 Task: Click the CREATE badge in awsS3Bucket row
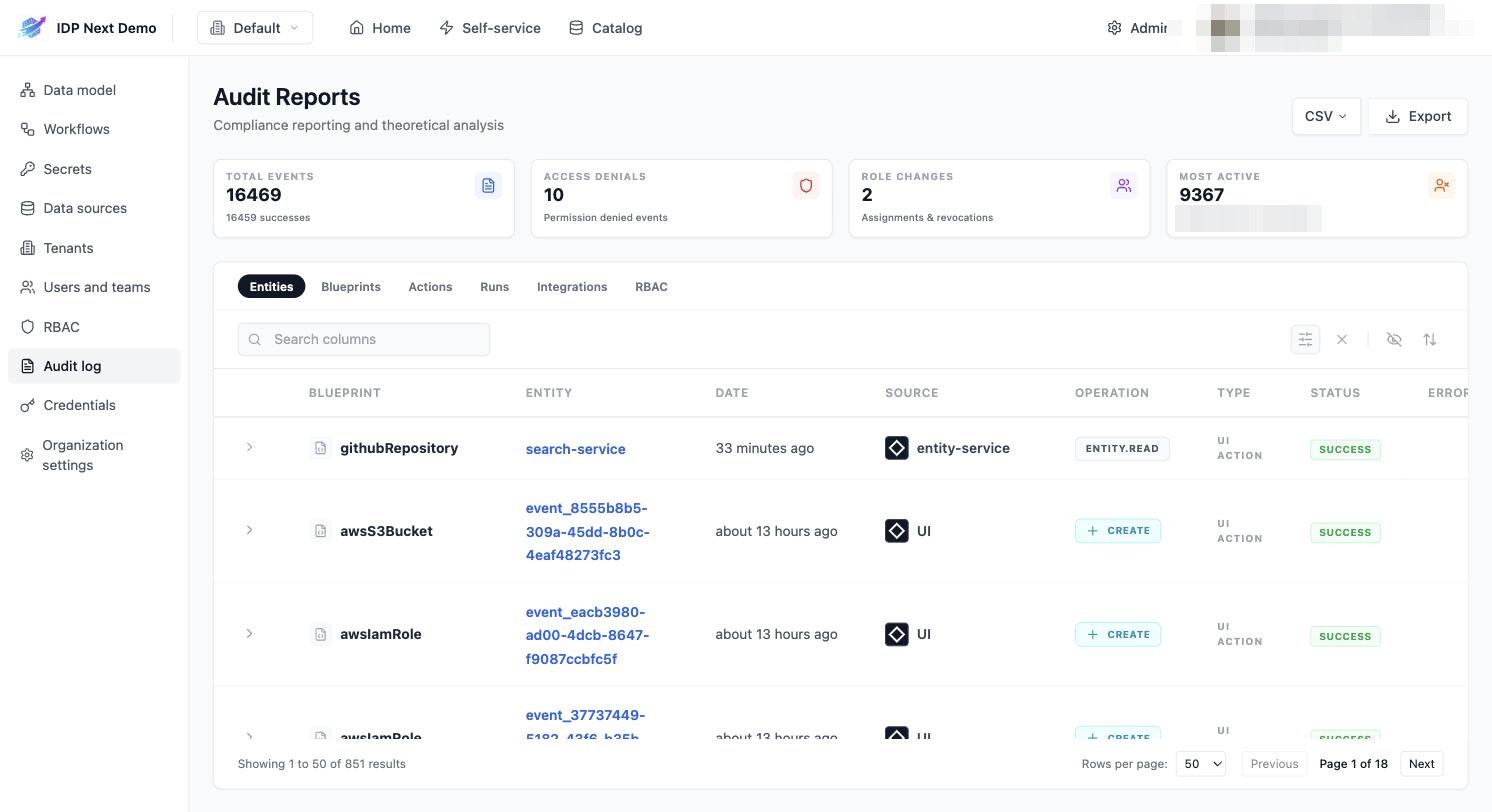click(1118, 531)
